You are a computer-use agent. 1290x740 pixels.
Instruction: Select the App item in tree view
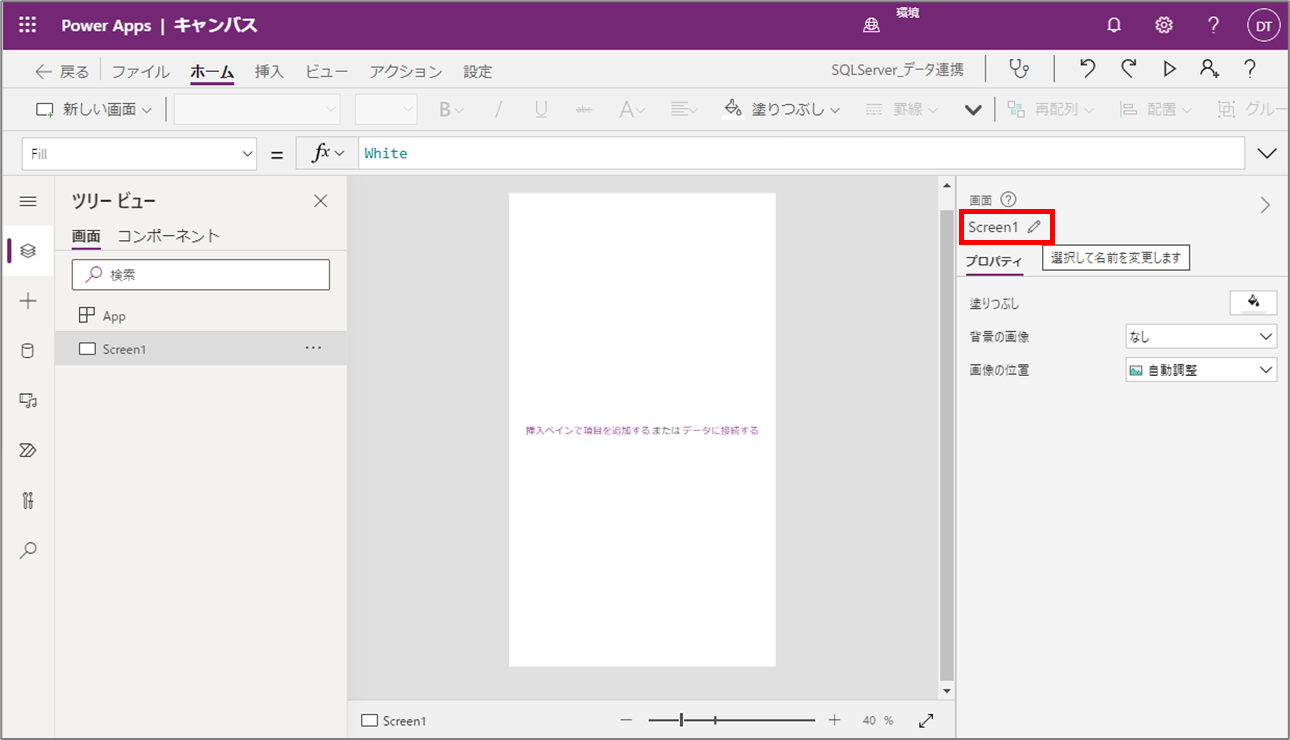click(x=201, y=316)
